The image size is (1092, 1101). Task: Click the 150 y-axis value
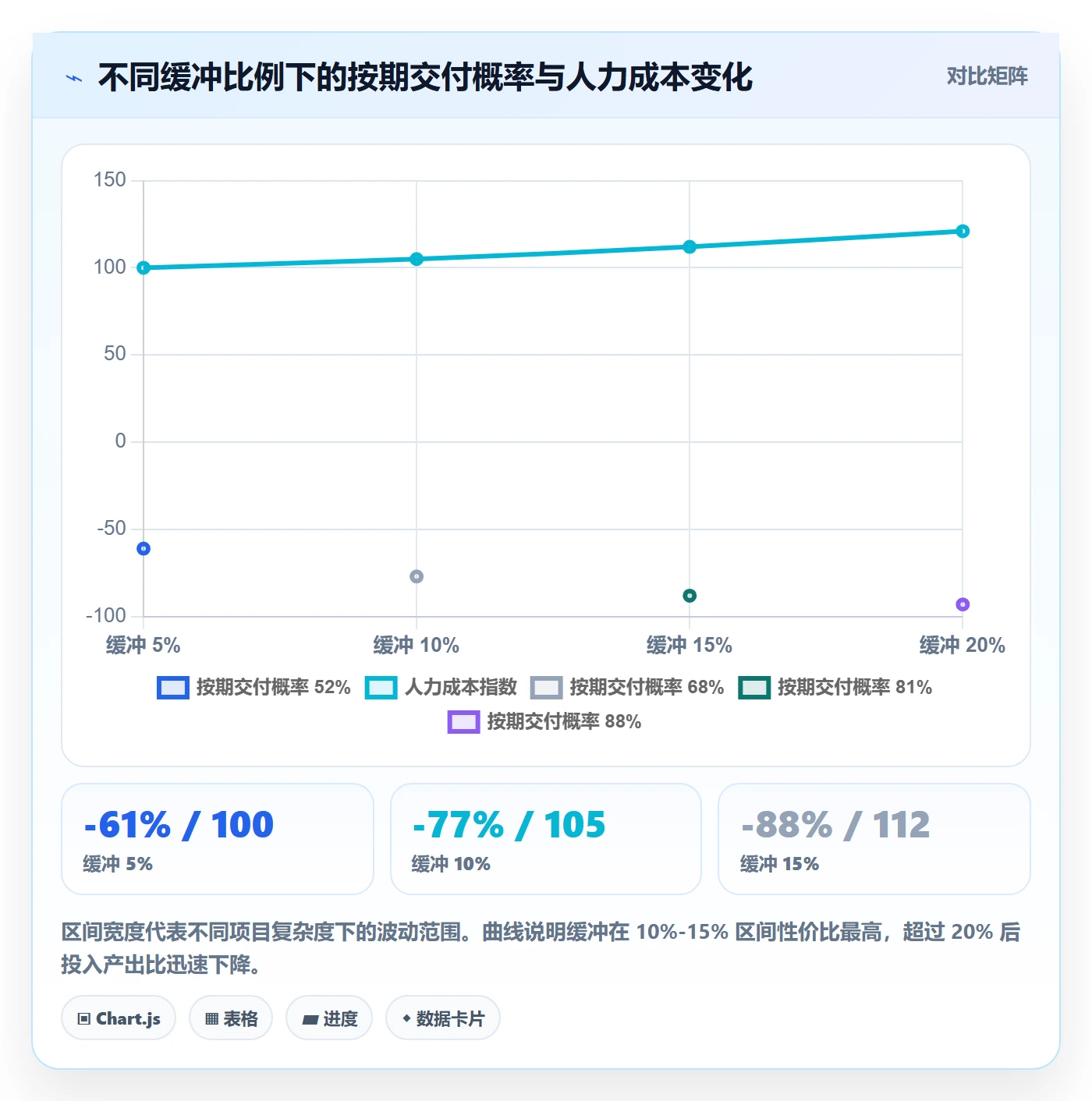[110, 180]
